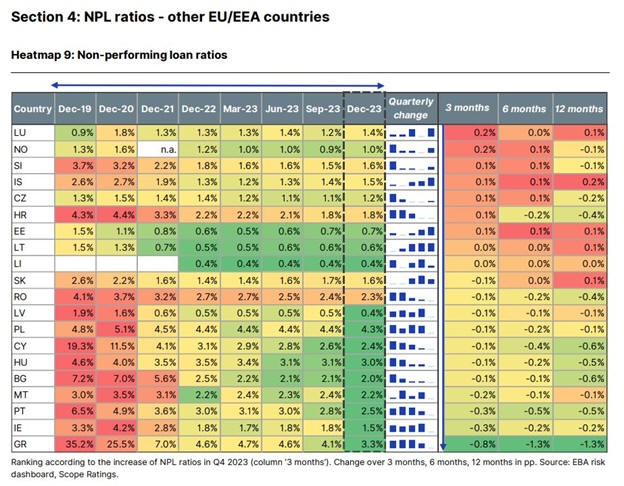Click the HR row quarterly change sparkline
The image size is (624, 486).
point(411,212)
